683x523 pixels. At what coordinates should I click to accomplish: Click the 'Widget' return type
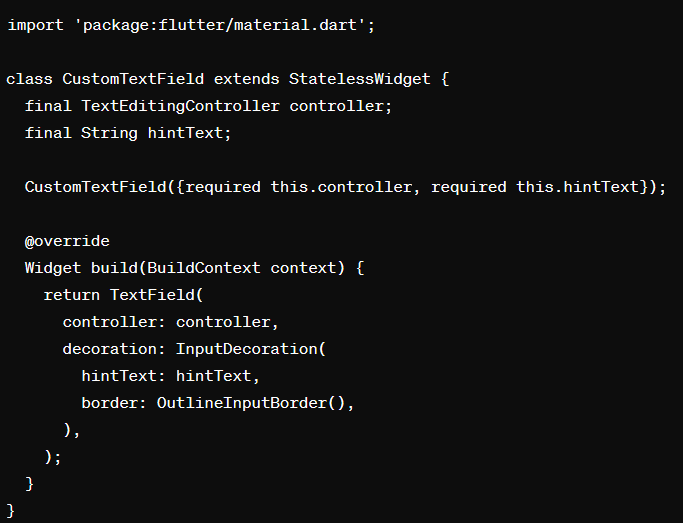point(53,268)
